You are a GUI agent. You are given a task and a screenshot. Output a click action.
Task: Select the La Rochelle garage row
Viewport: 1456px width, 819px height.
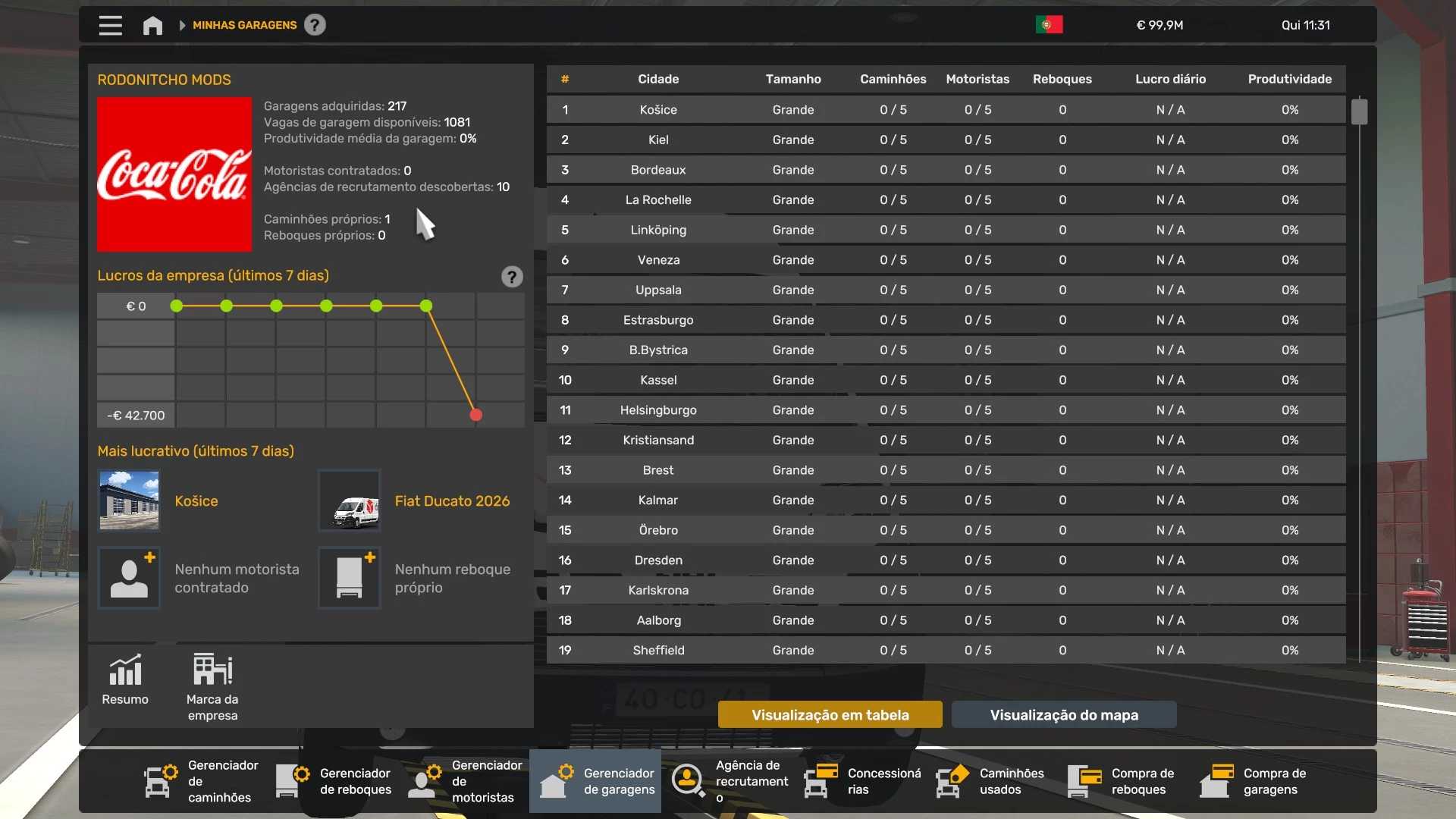click(946, 199)
